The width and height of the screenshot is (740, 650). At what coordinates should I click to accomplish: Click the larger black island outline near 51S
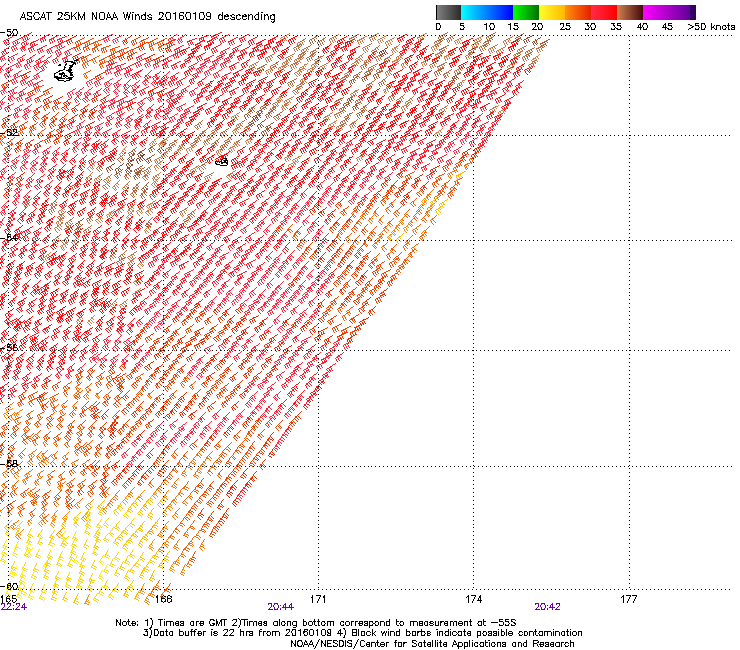[x=66, y=71]
